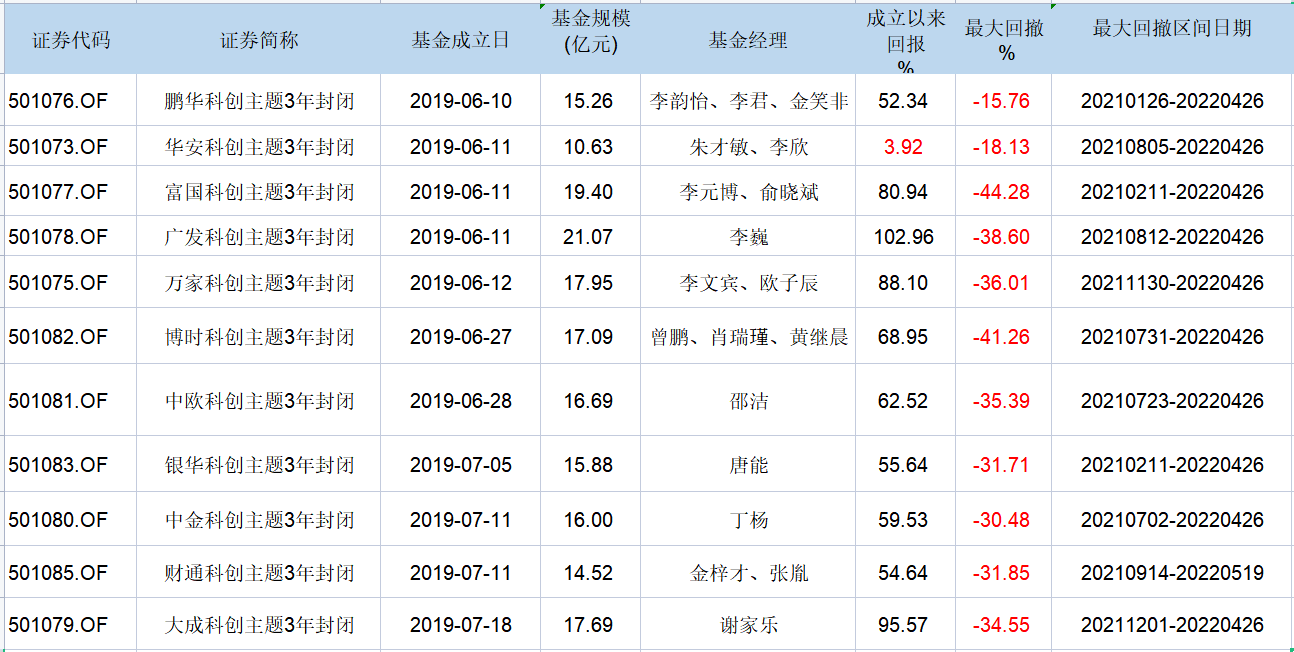Click date cell 2019-06-10

[x=461, y=101]
